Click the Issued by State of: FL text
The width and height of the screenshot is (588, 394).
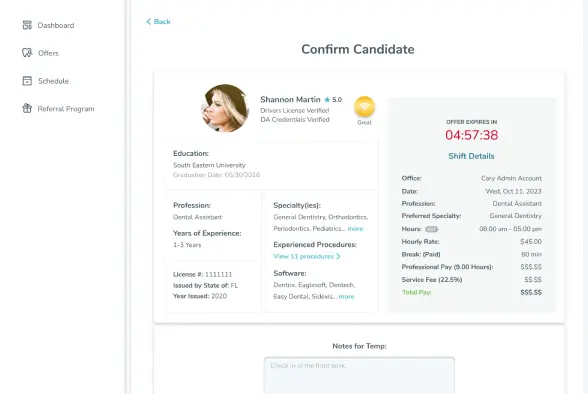click(x=206, y=285)
